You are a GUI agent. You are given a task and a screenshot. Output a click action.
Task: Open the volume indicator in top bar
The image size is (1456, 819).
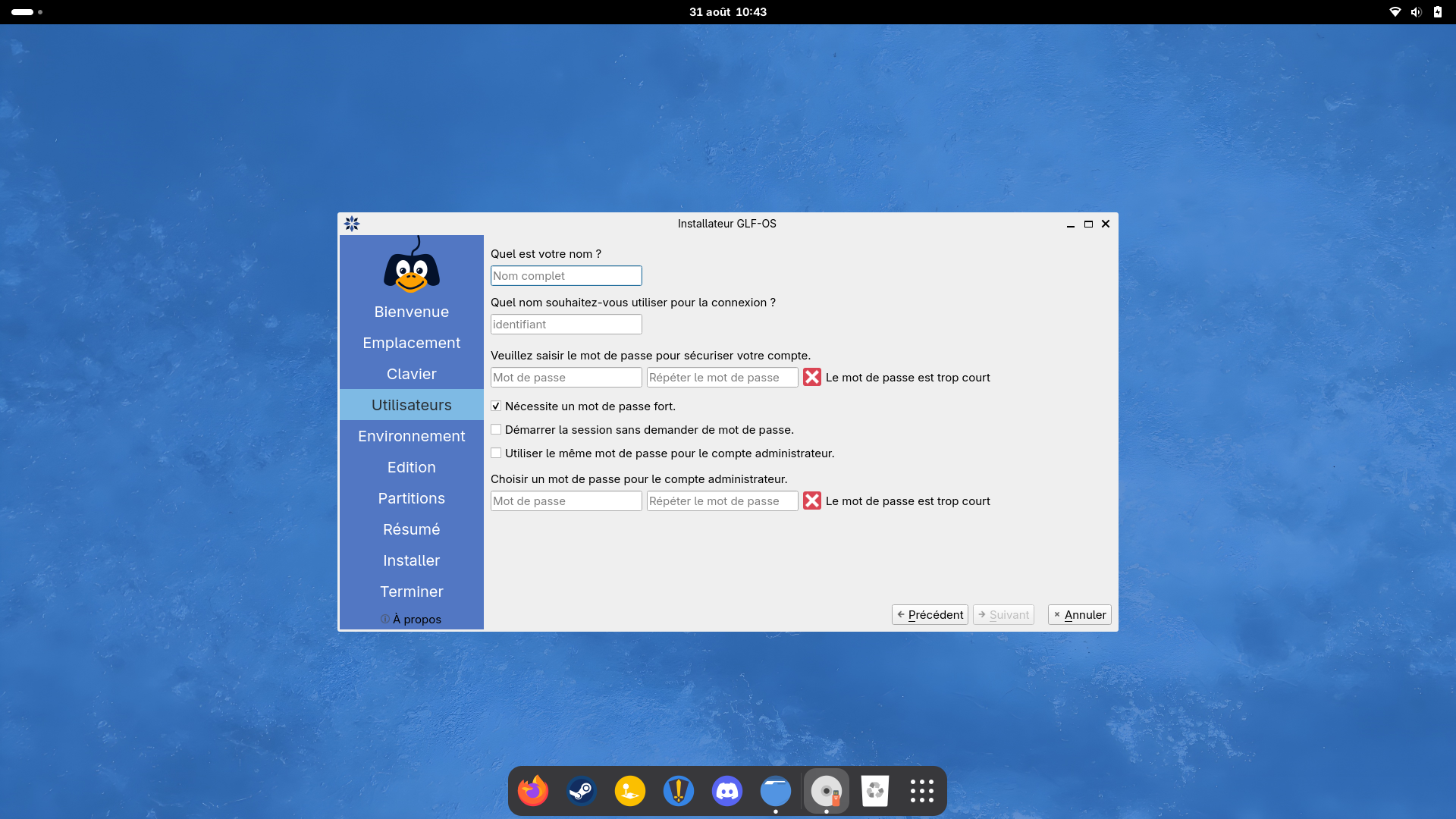[1416, 12]
